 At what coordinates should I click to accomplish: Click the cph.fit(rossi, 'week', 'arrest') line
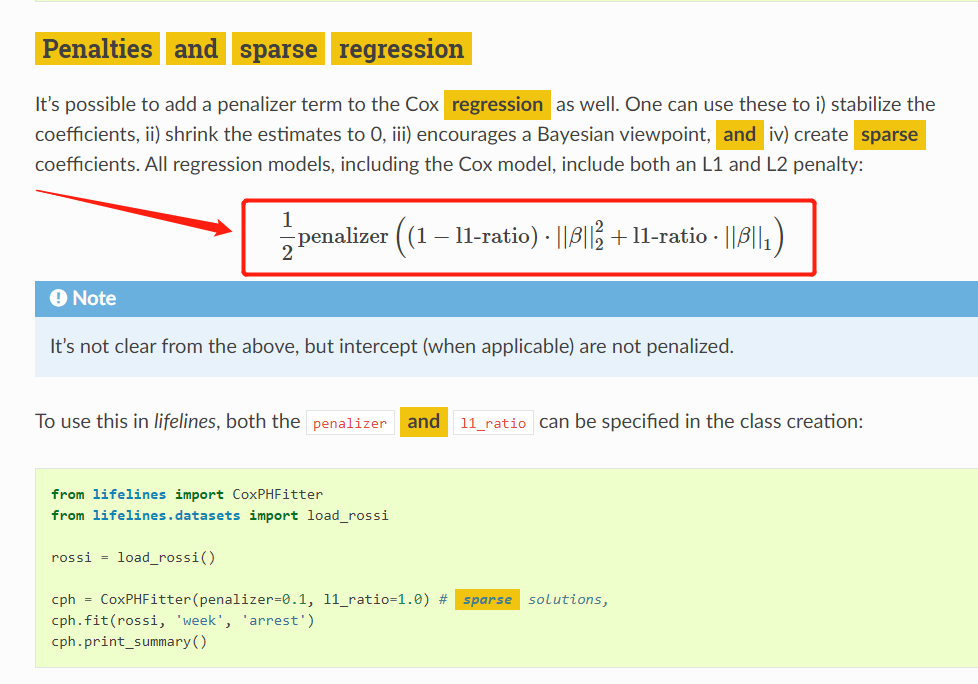point(183,620)
